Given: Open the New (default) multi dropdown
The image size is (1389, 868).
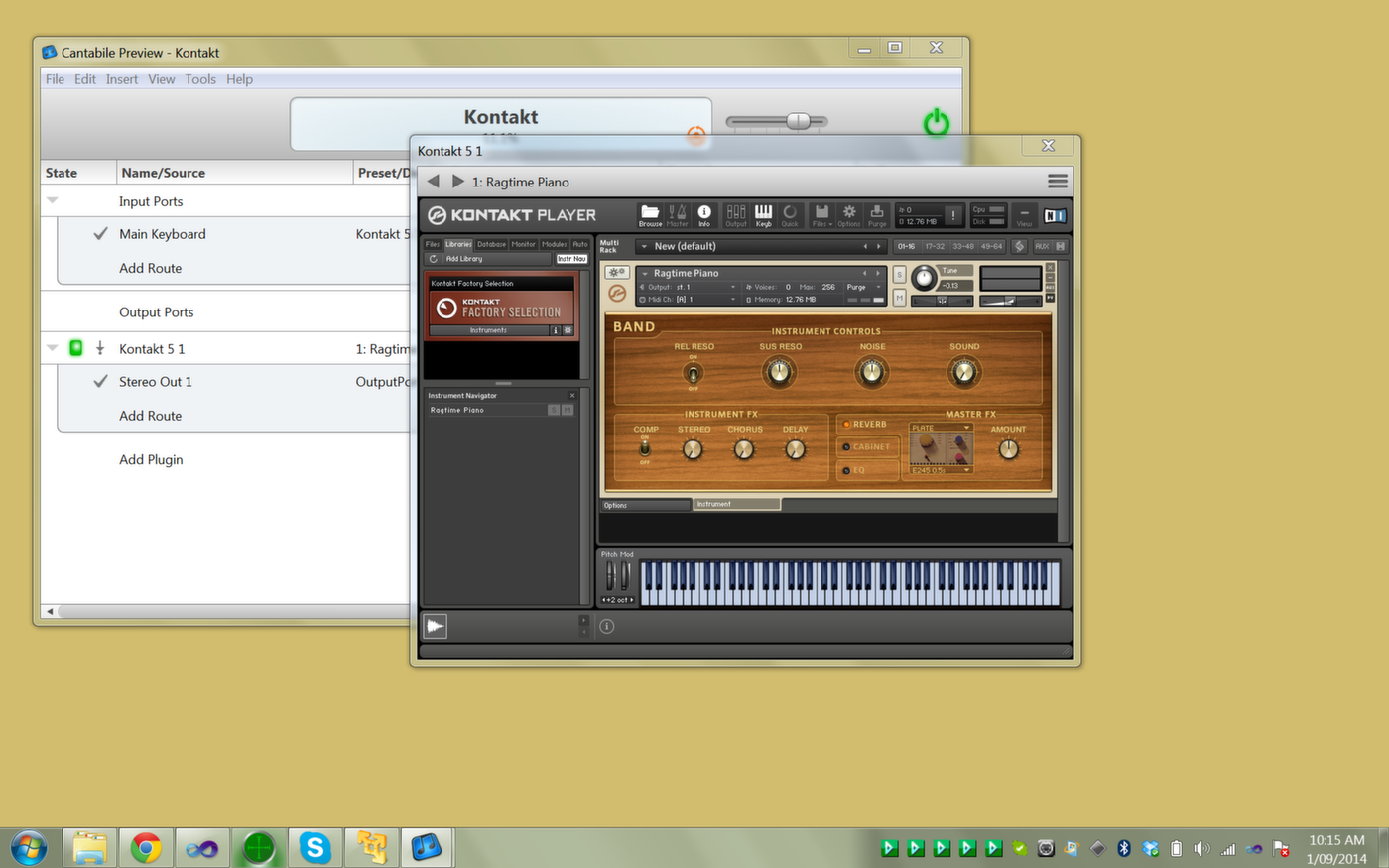Looking at the screenshot, I should 759,246.
